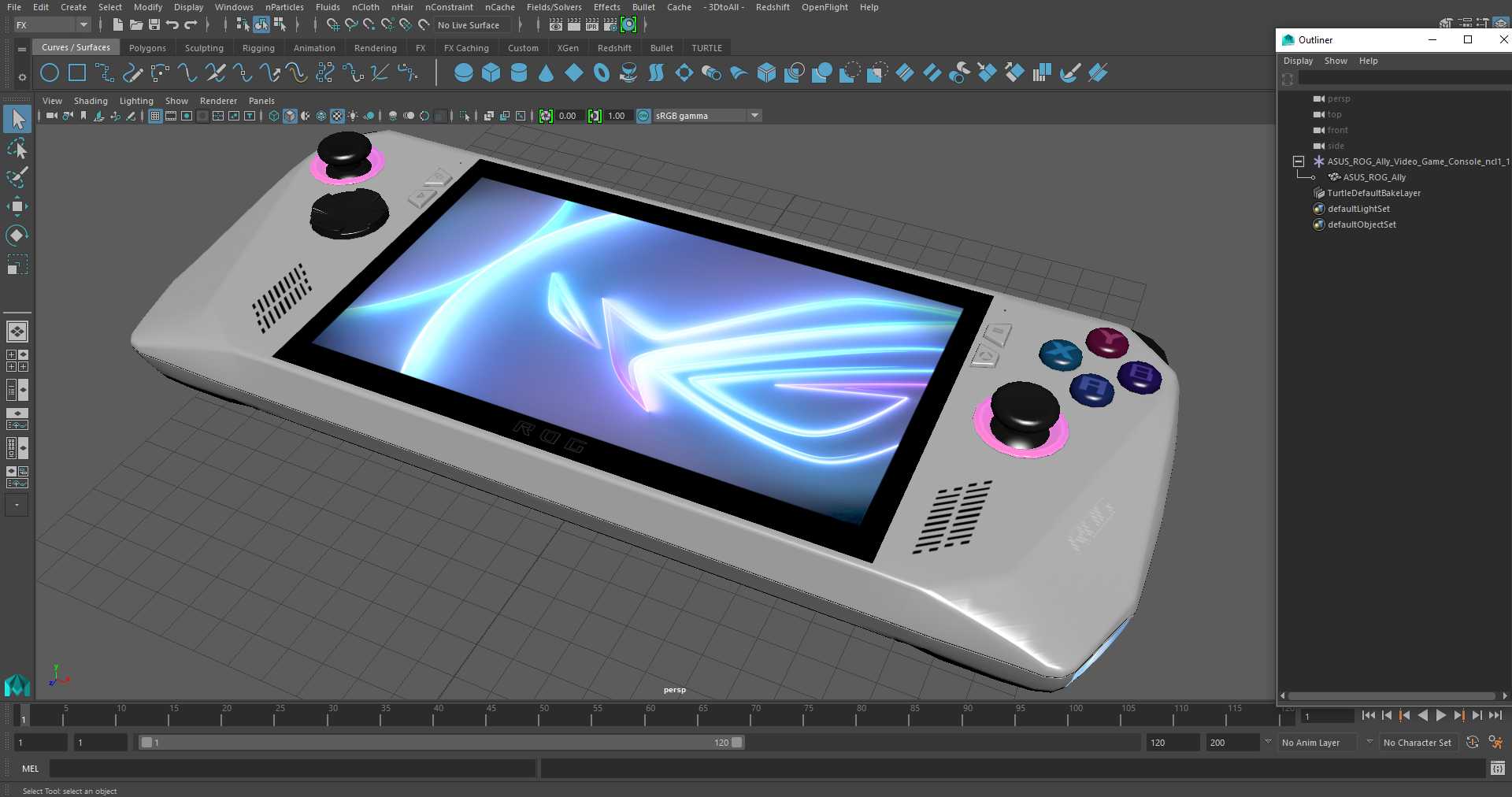Open the shelf options menu button
This screenshot has width=1512, height=797.
coord(22,49)
